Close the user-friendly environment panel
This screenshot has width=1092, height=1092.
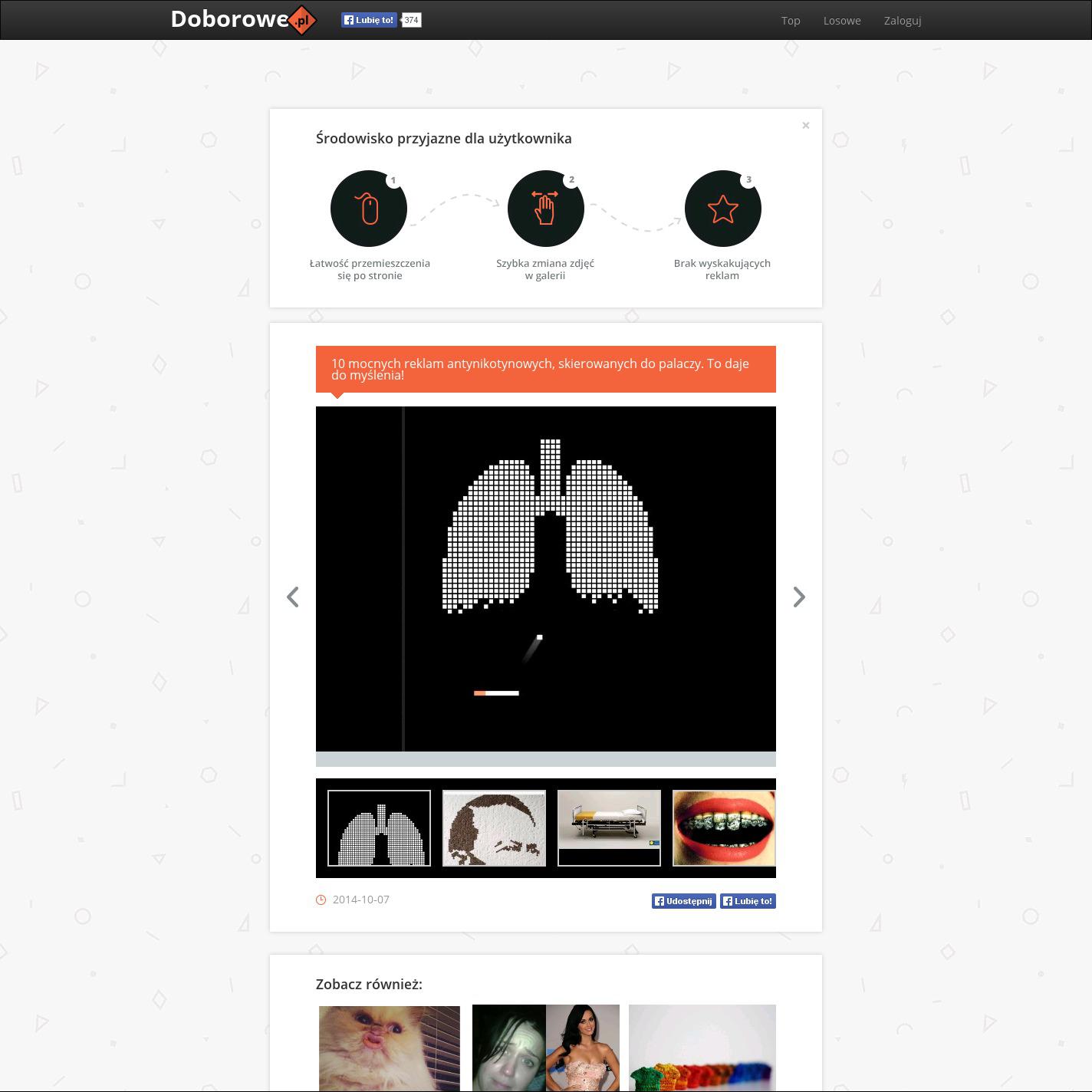[805, 125]
